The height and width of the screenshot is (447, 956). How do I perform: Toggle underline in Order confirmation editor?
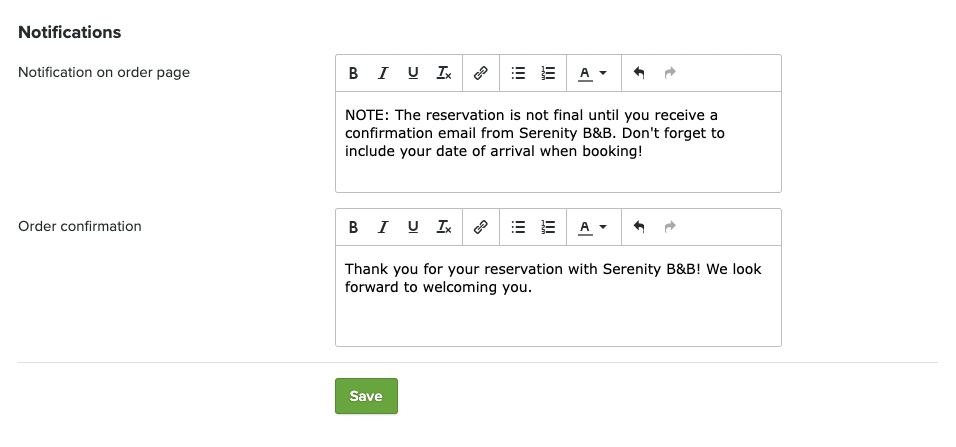pos(413,227)
